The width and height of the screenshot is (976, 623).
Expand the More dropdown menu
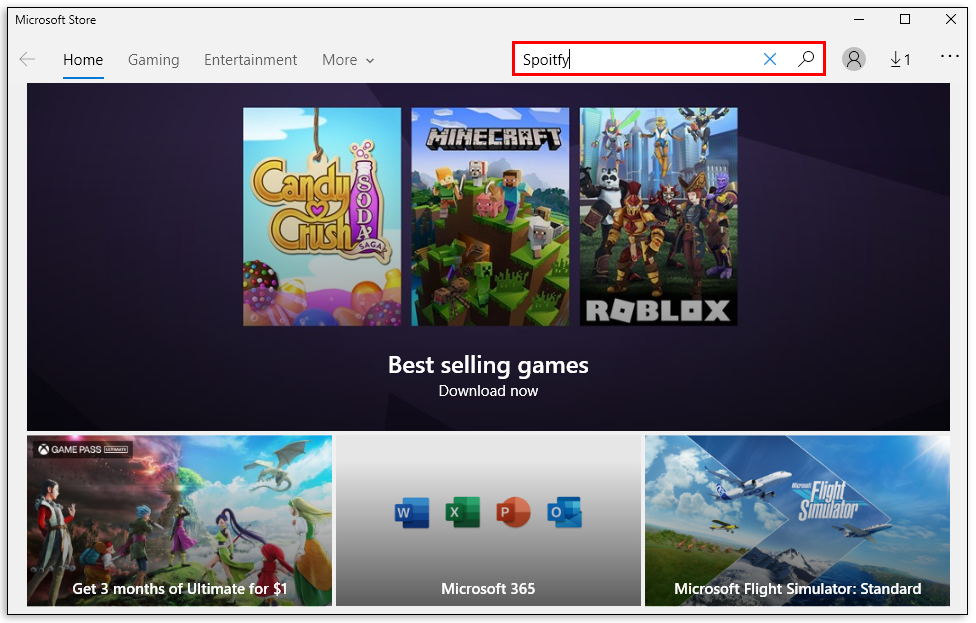click(x=348, y=60)
